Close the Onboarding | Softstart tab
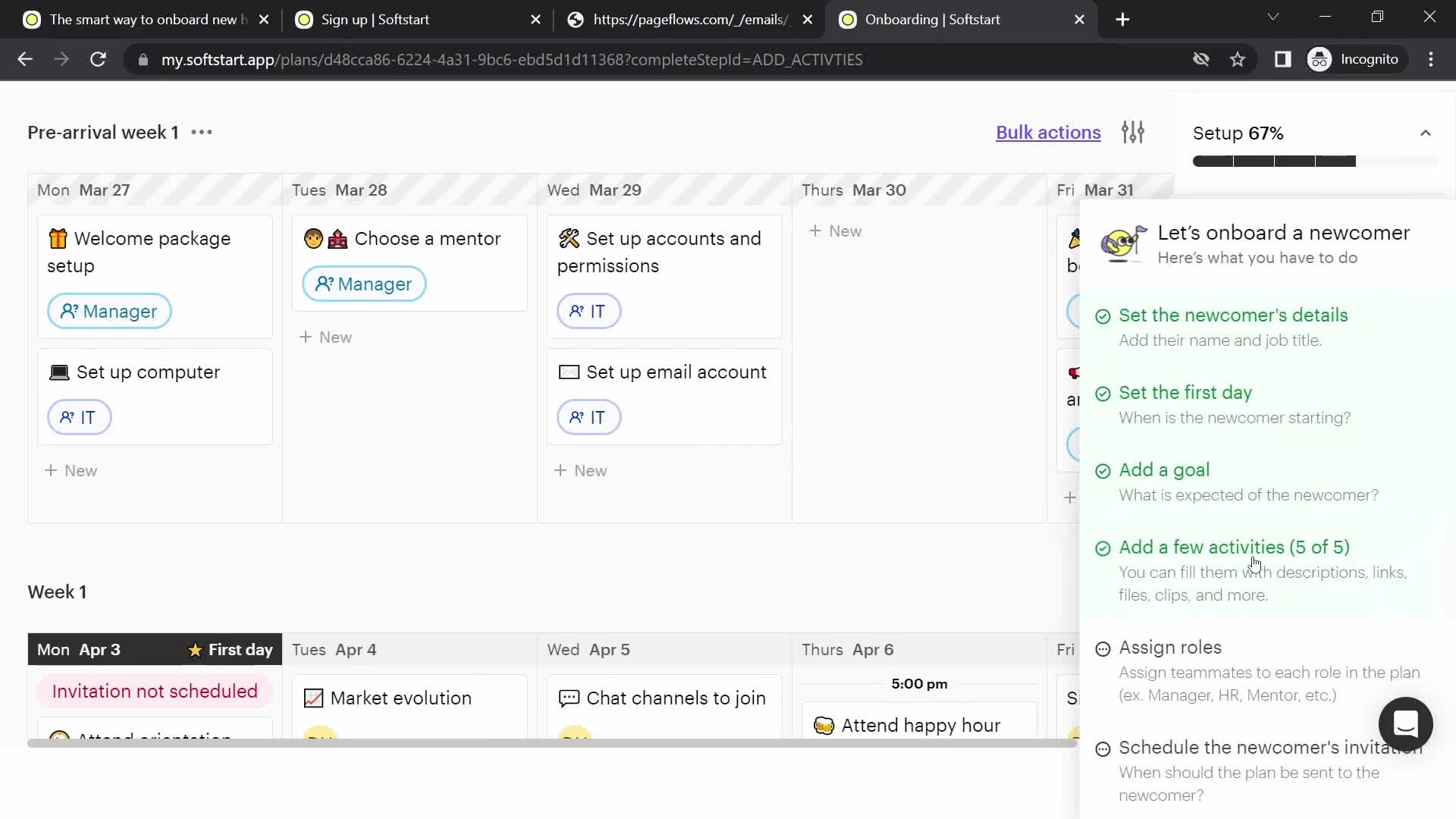This screenshot has width=1456, height=819. (1079, 20)
